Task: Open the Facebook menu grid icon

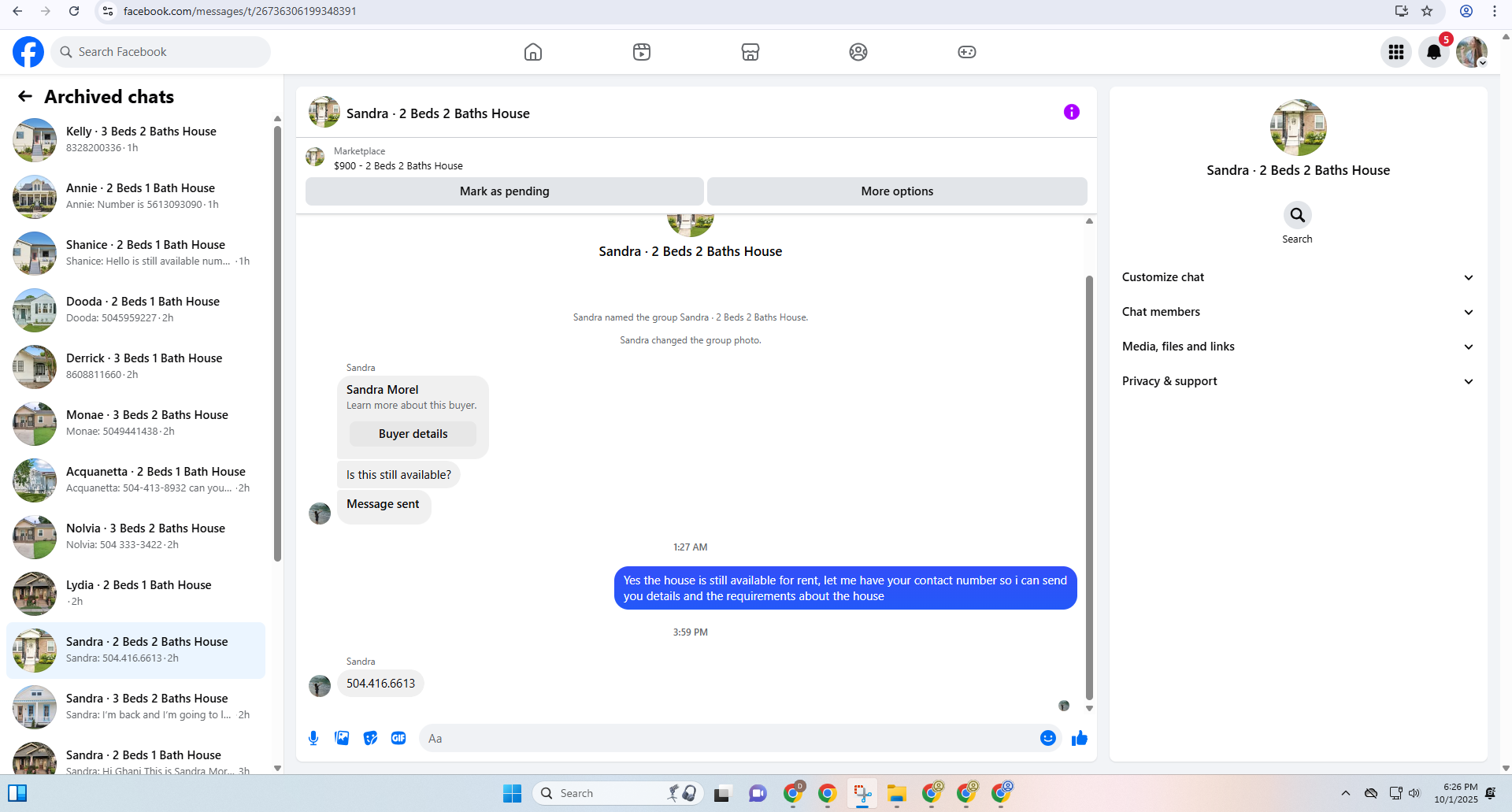Action: tap(1396, 52)
